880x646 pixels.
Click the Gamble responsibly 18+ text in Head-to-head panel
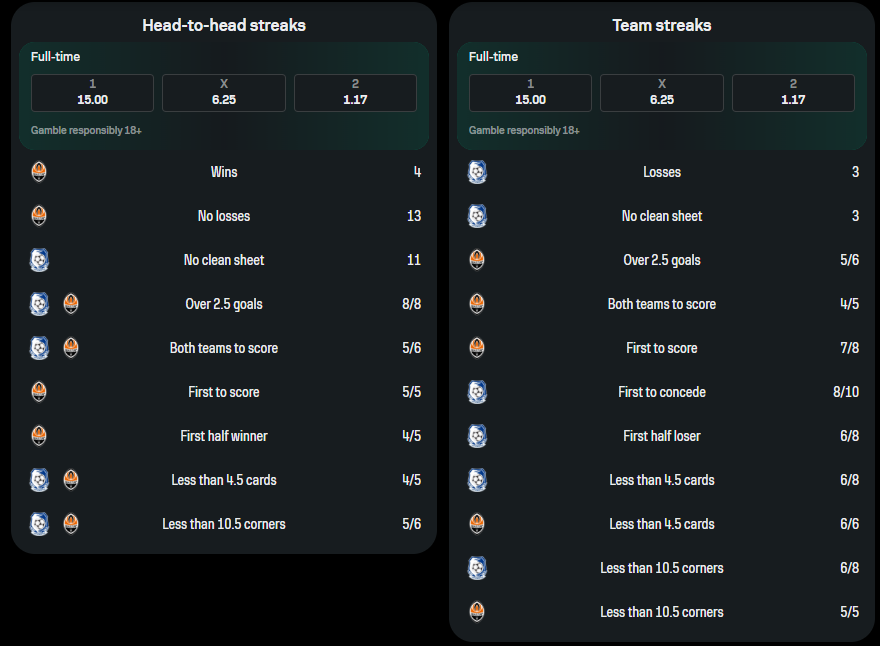tap(86, 130)
